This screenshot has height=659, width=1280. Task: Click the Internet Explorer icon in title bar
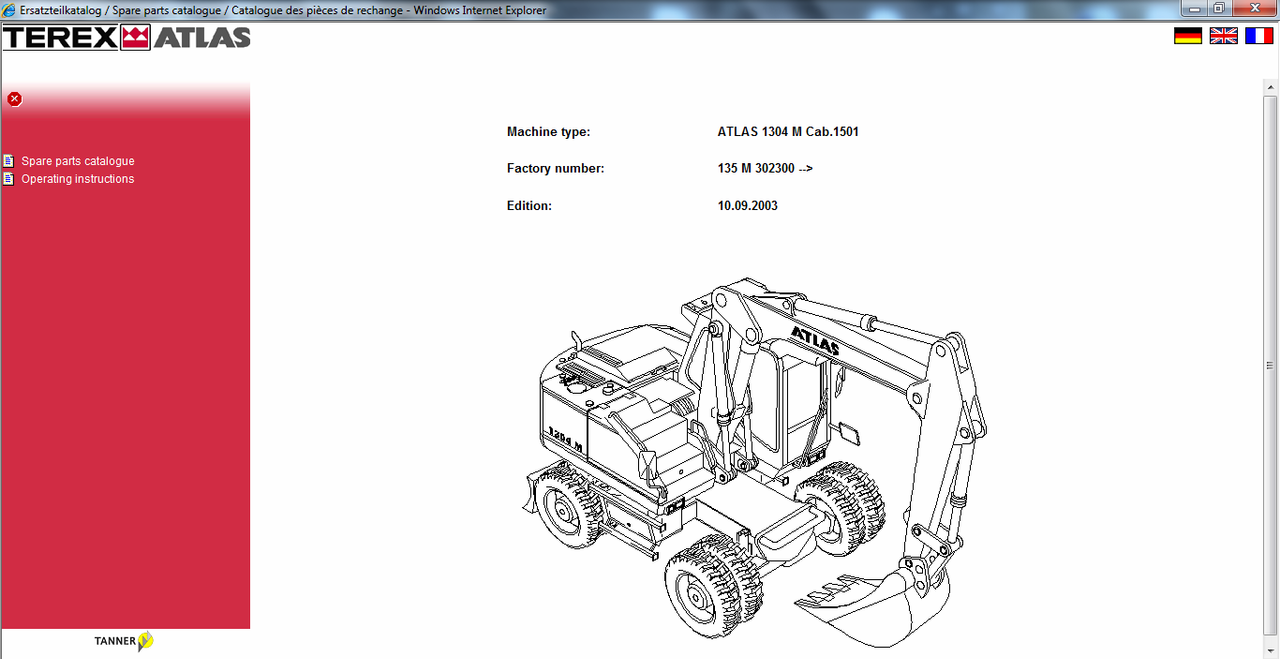point(9,9)
